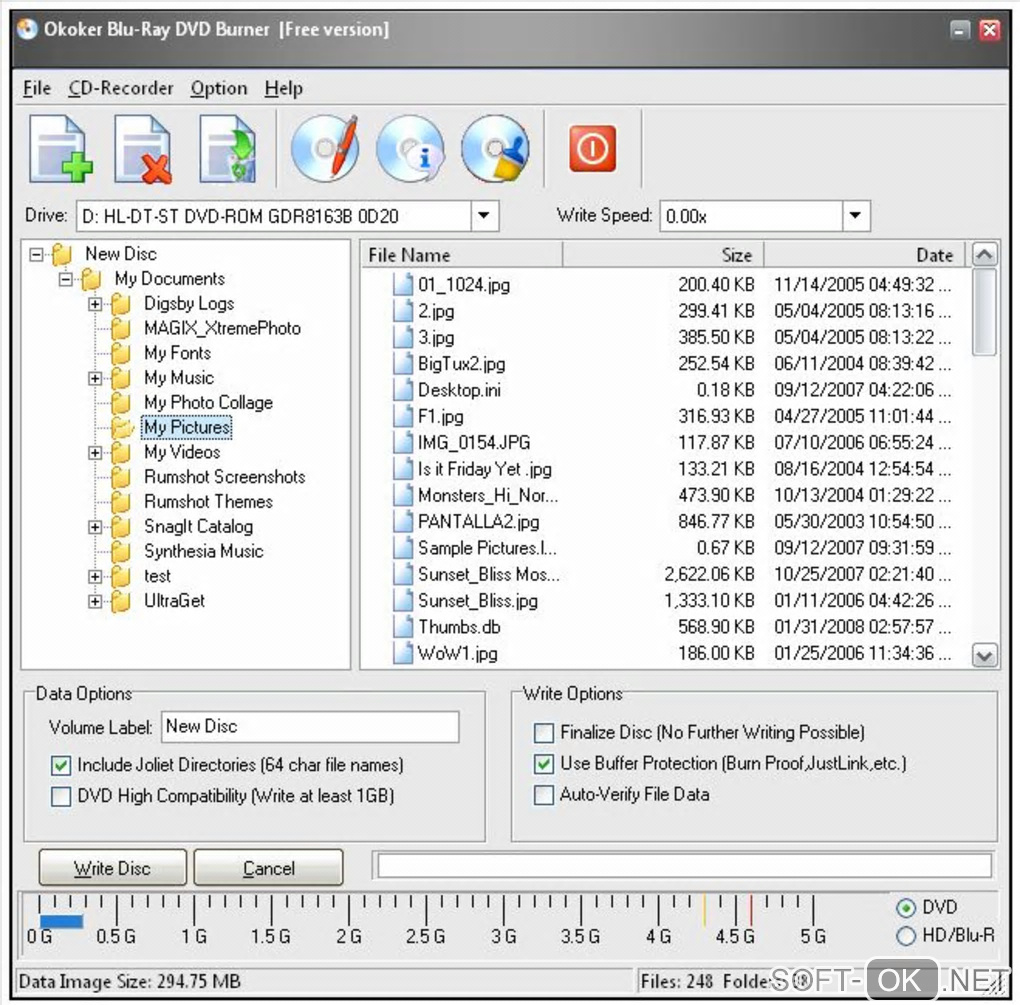
Task: Click the folder icon beside Rumshot Screenshots
Action: coord(121,477)
